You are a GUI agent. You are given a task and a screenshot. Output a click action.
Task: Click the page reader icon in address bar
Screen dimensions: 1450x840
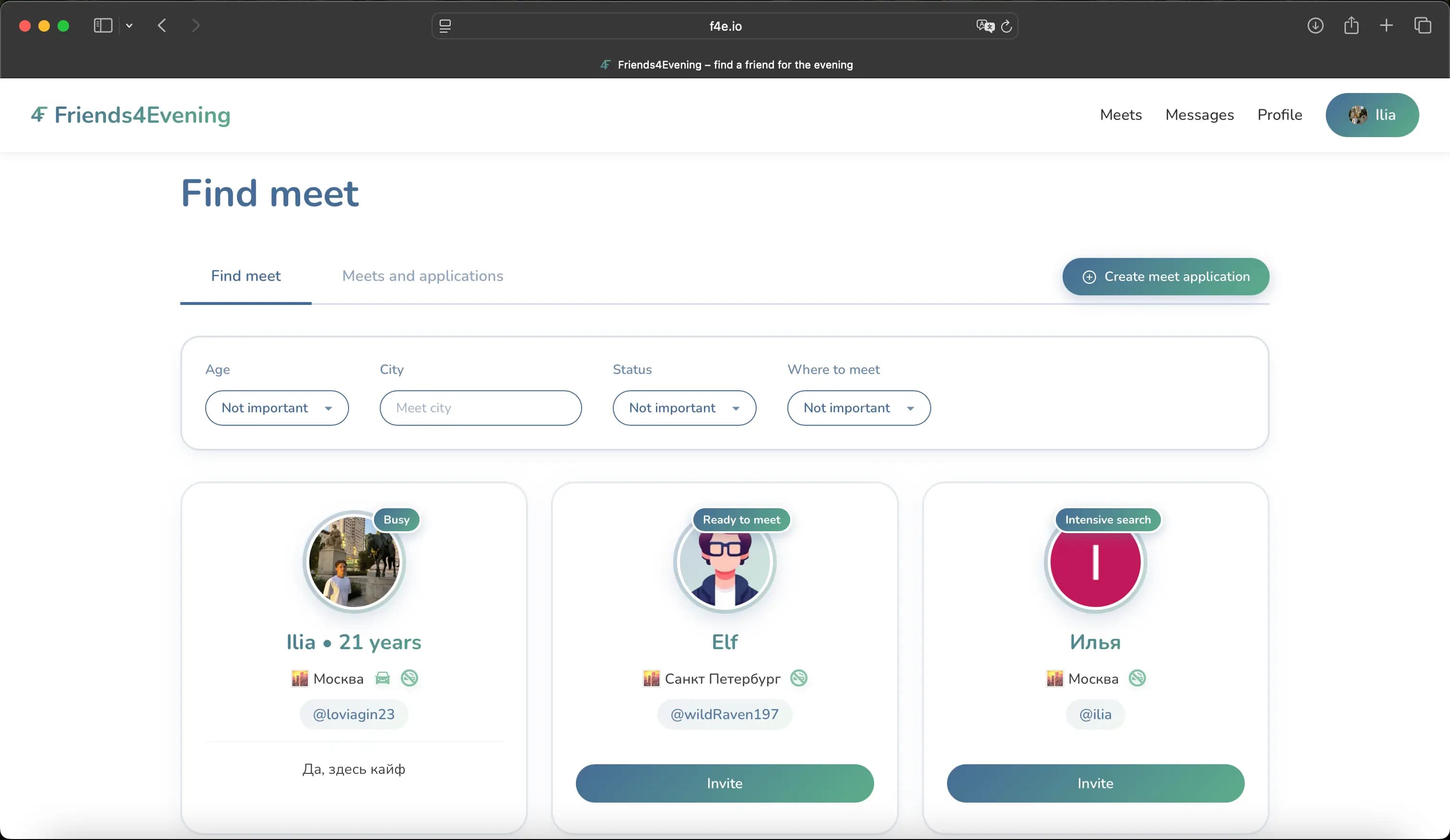click(445, 26)
